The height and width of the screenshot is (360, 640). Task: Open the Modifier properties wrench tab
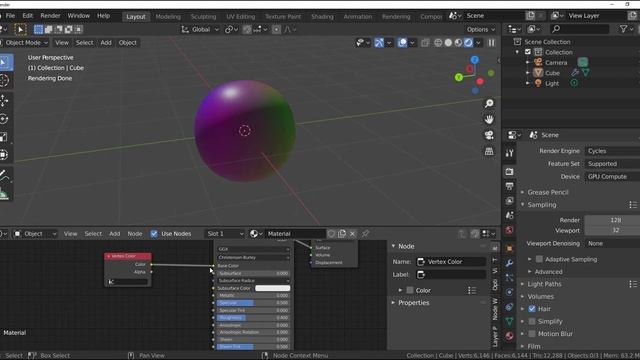(509, 263)
